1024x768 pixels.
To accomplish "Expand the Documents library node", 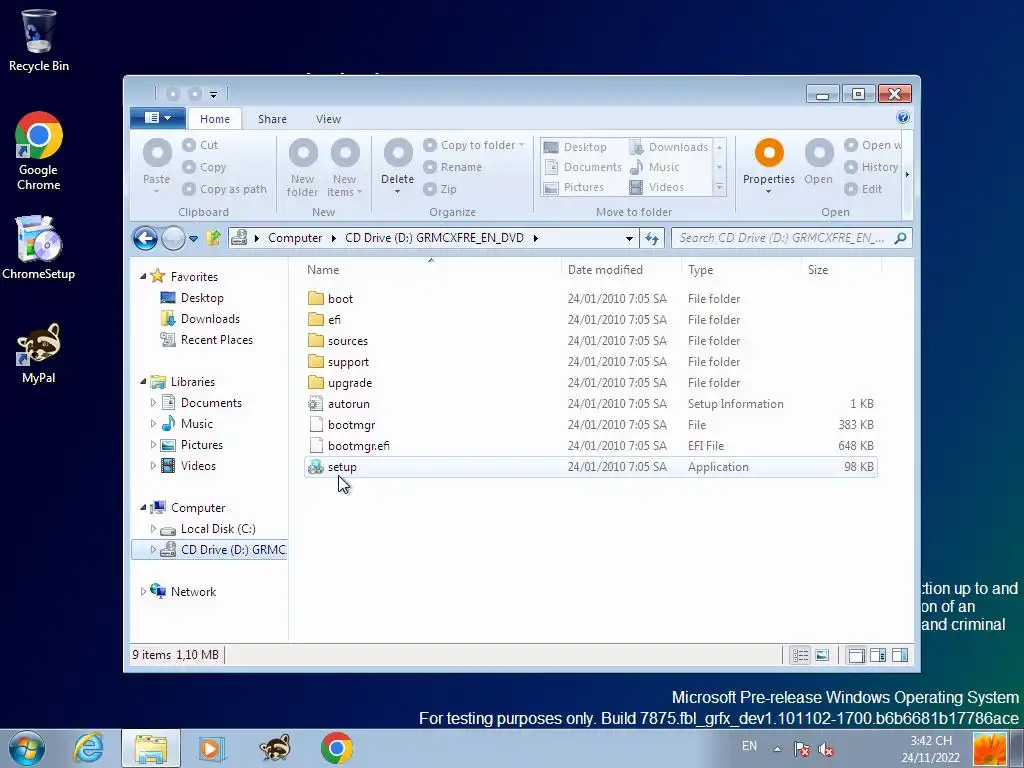I will (x=153, y=402).
